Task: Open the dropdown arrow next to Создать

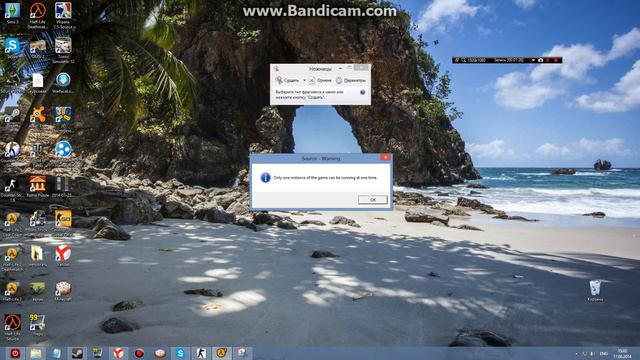Action: (x=304, y=80)
